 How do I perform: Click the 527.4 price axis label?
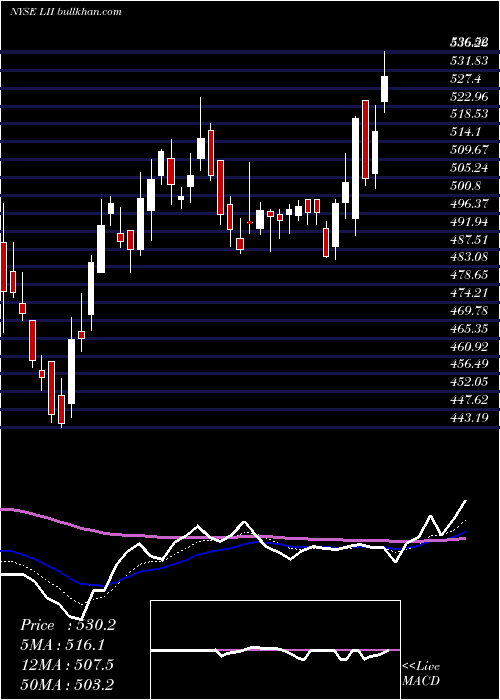point(466,79)
